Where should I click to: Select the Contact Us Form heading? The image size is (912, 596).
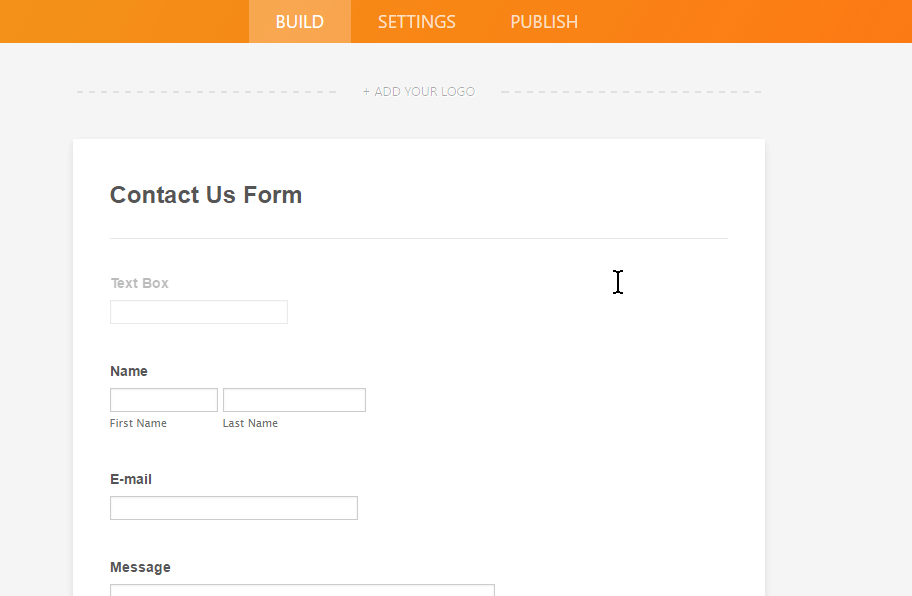point(206,195)
